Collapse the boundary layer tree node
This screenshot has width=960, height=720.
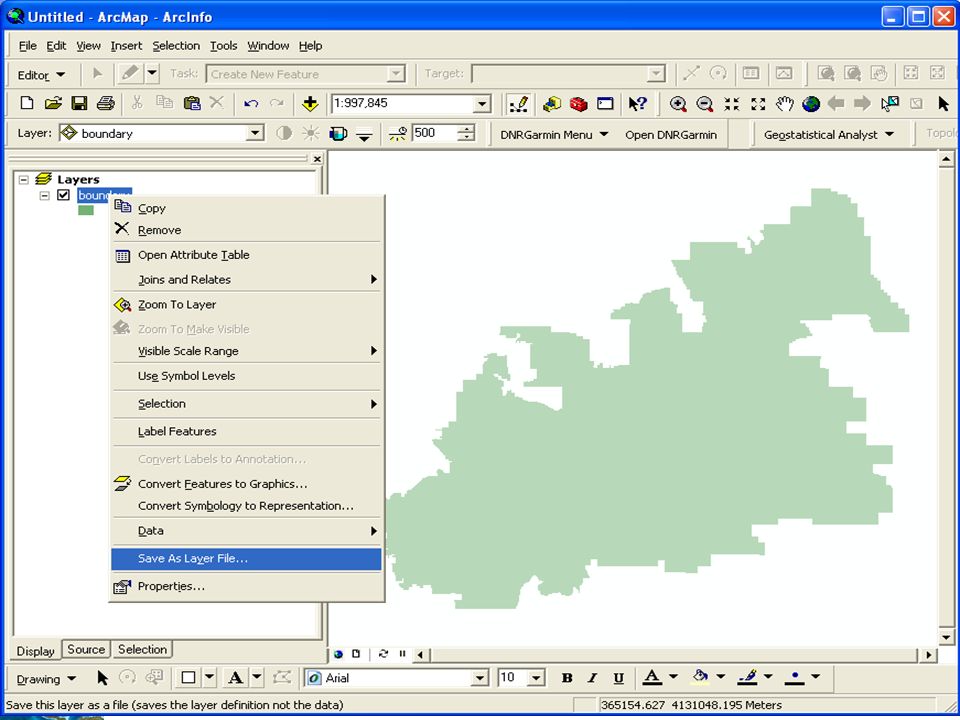click(44, 195)
